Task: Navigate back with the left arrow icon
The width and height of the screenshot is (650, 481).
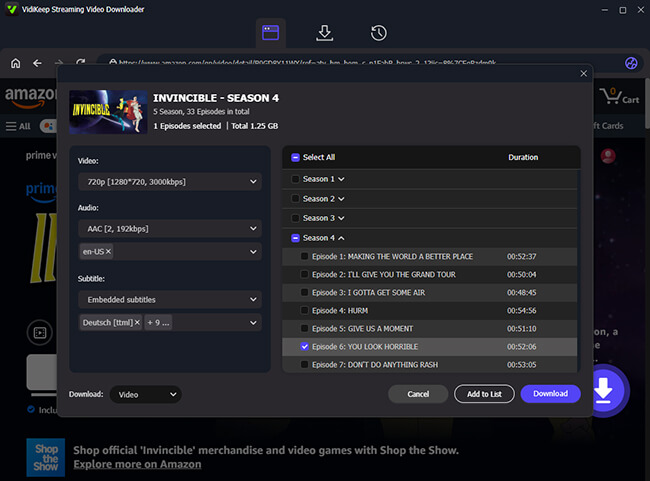Action: point(37,63)
